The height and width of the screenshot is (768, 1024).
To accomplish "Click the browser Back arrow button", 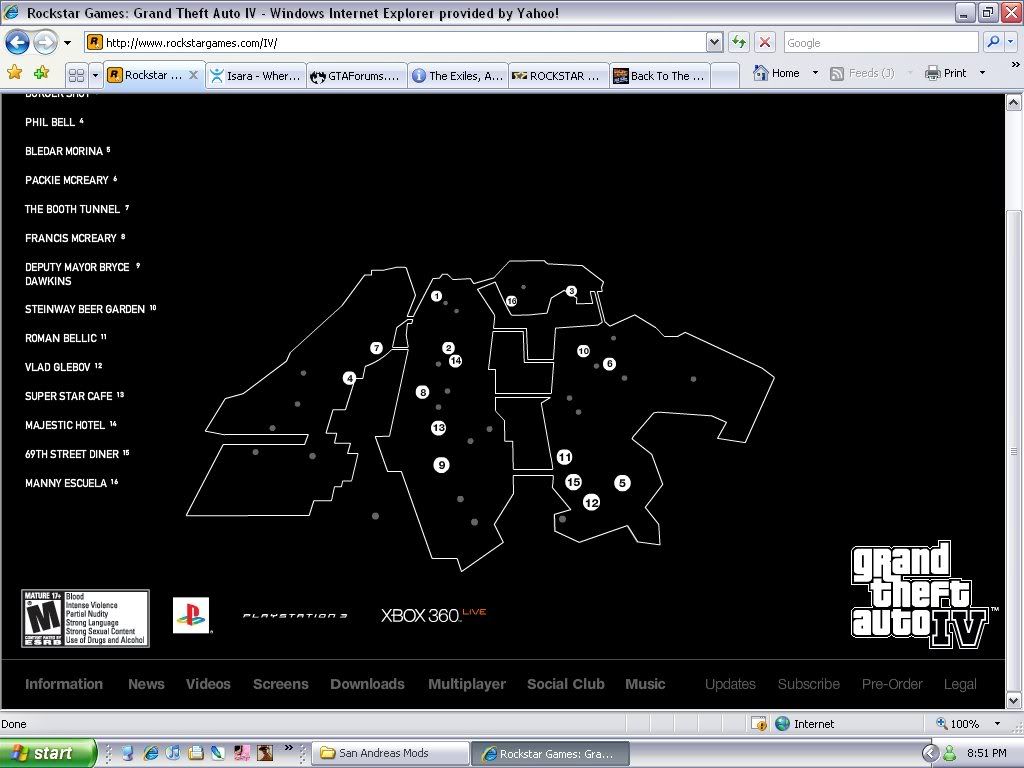I will point(17,43).
